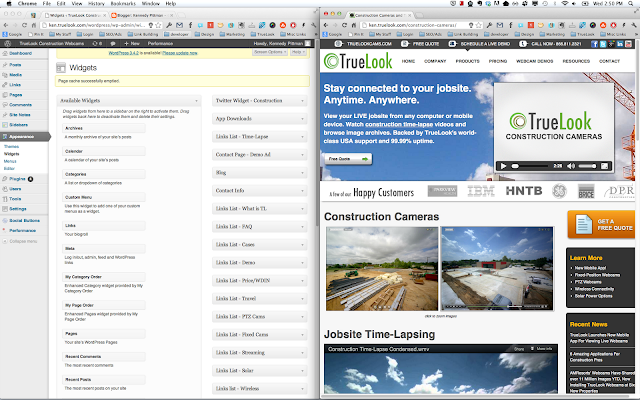Click the hero video progress bar
Screen dimensions: 640x400
click(x=530, y=166)
